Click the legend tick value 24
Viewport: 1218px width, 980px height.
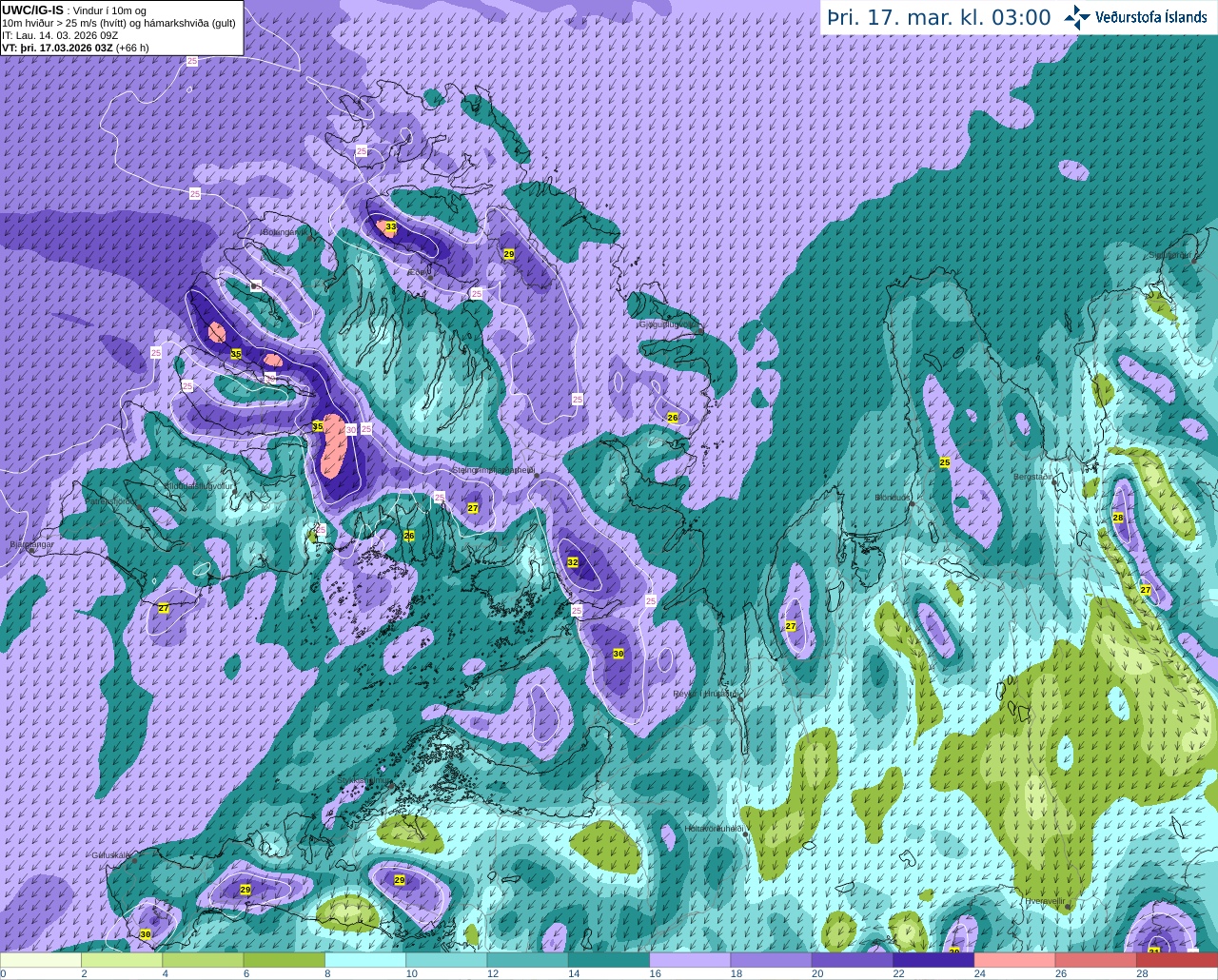pos(979,973)
